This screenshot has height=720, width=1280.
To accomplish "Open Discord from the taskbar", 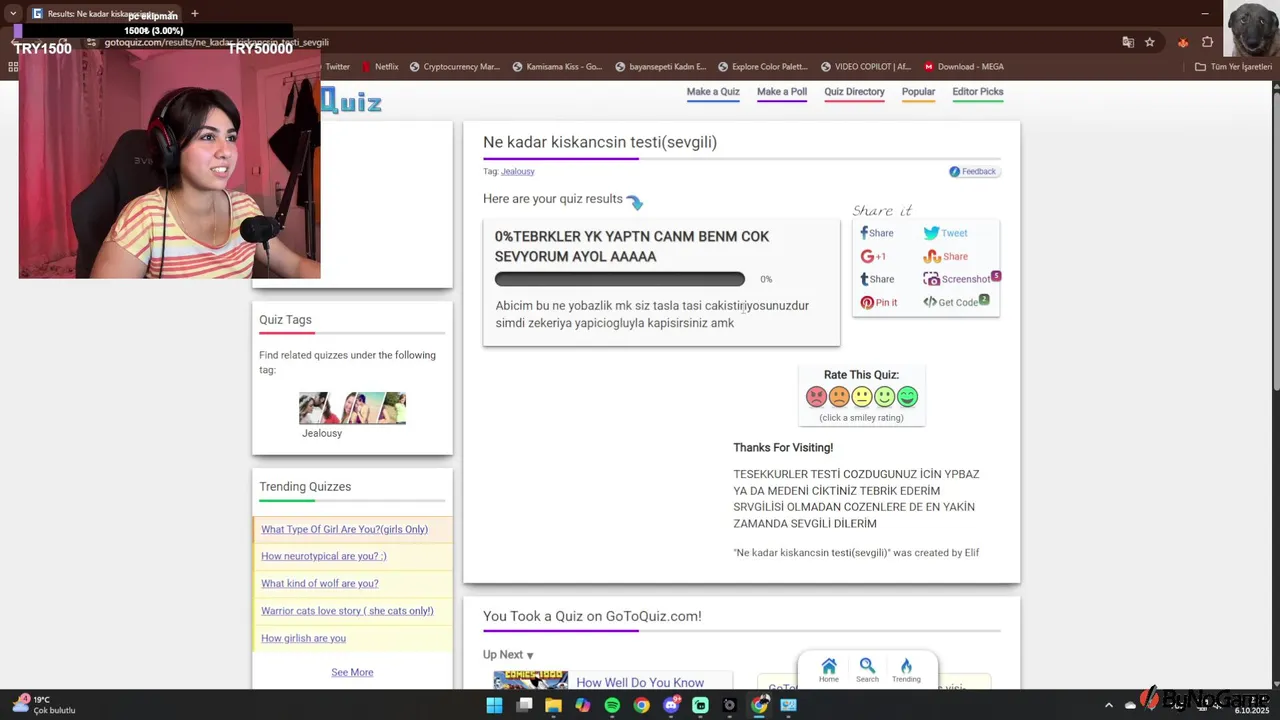I will click(x=671, y=705).
